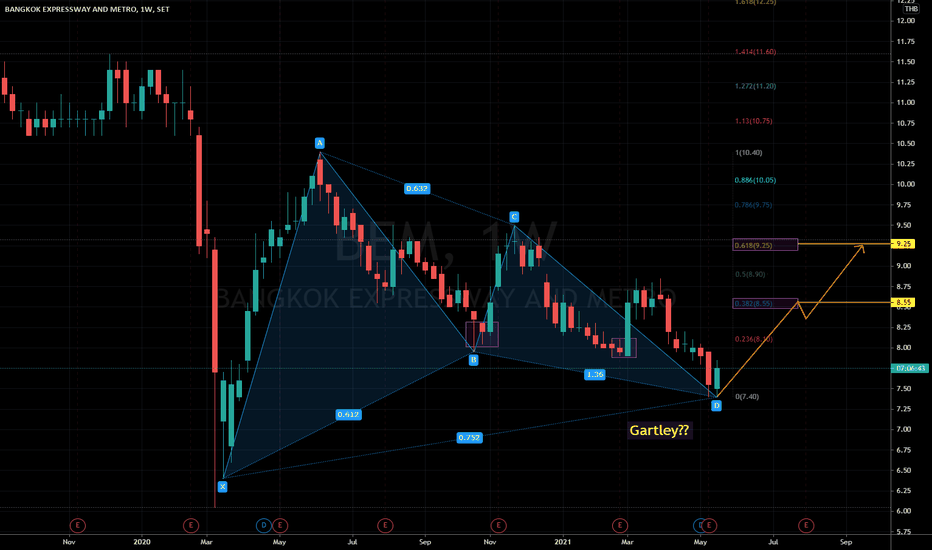The image size is (932, 550).
Task: Select the 1.272(11.20) Fibonacci level label
Action: [755, 86]
